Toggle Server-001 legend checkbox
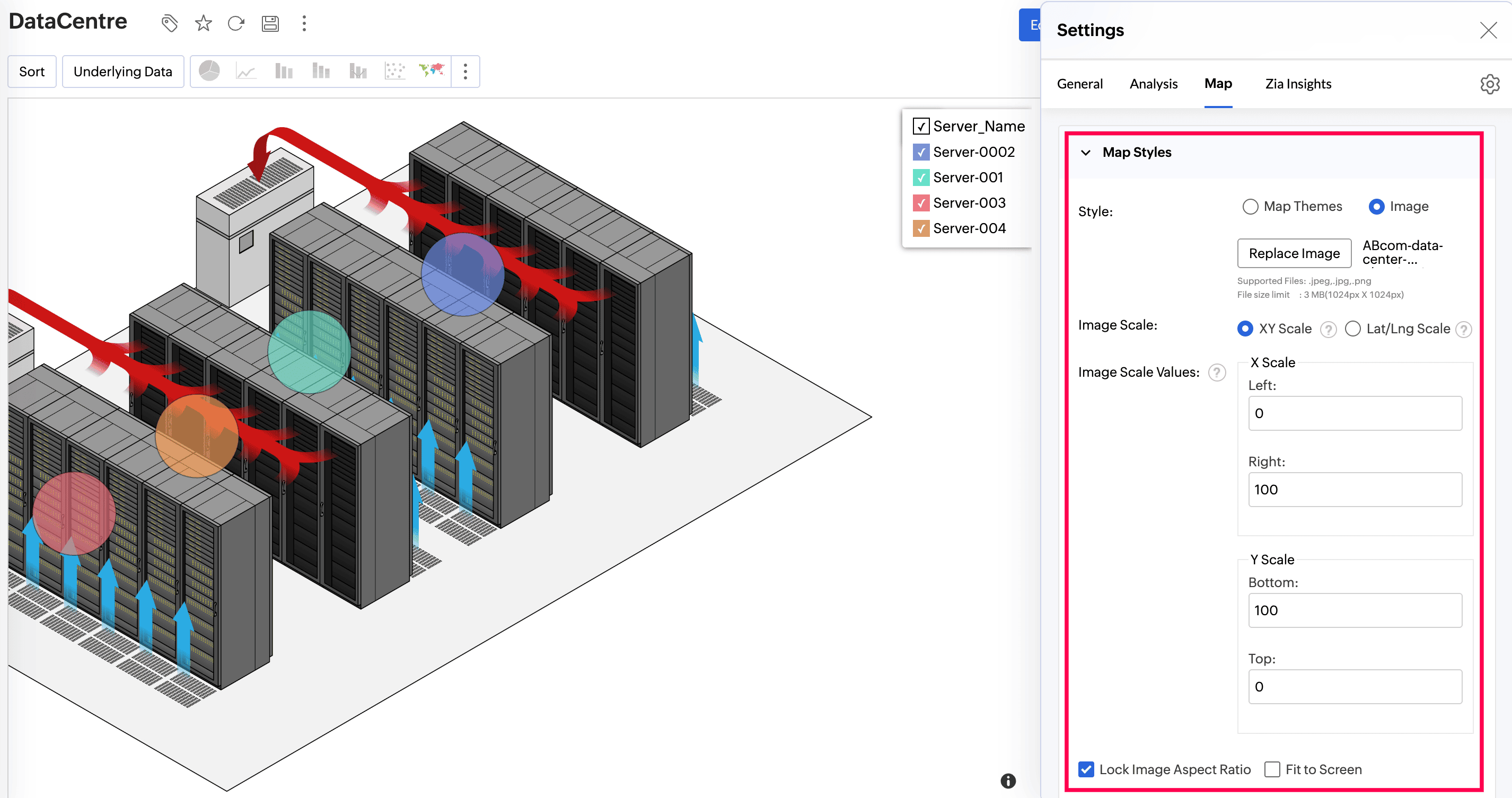The image size is (1512, 798). [x=921, y=177]
